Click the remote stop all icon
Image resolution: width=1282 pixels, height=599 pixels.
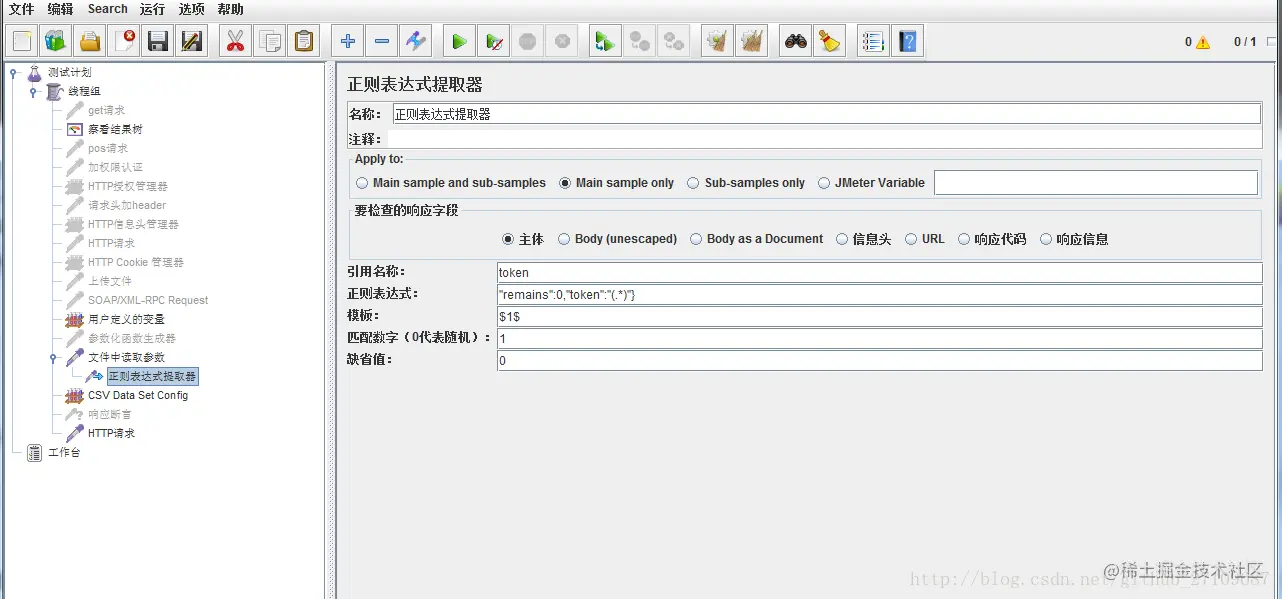point(640,41)
